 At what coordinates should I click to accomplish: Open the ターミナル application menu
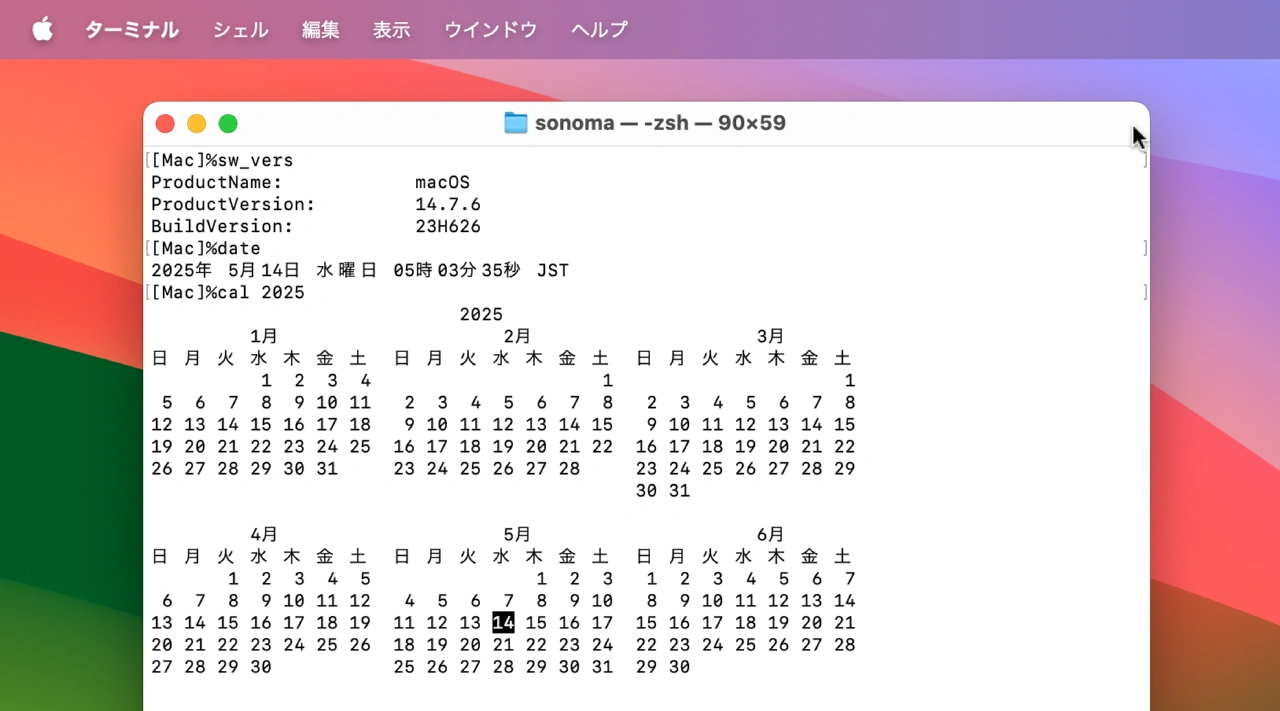pyautogui.click(x=131, y=29)
